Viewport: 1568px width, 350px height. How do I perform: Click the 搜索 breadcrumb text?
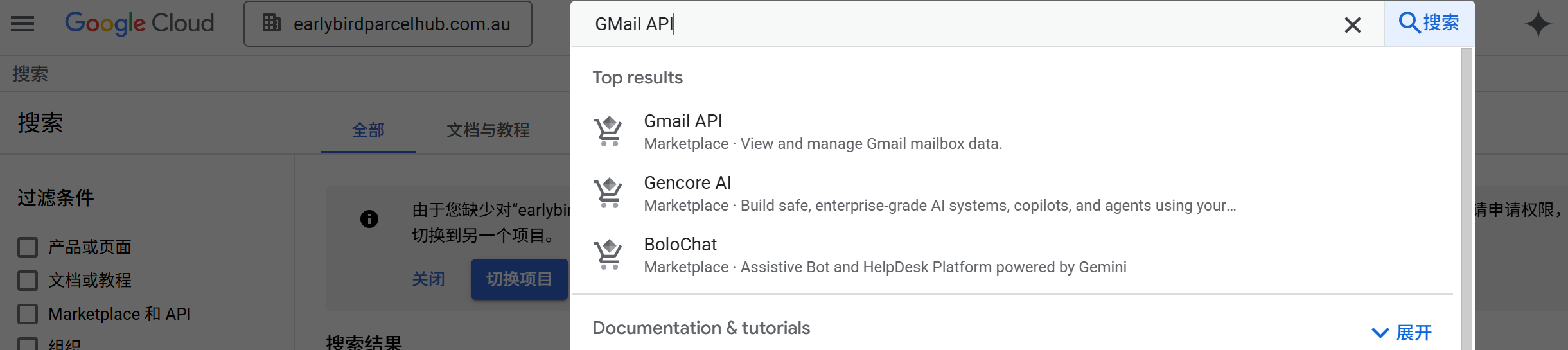pos(30,74)
